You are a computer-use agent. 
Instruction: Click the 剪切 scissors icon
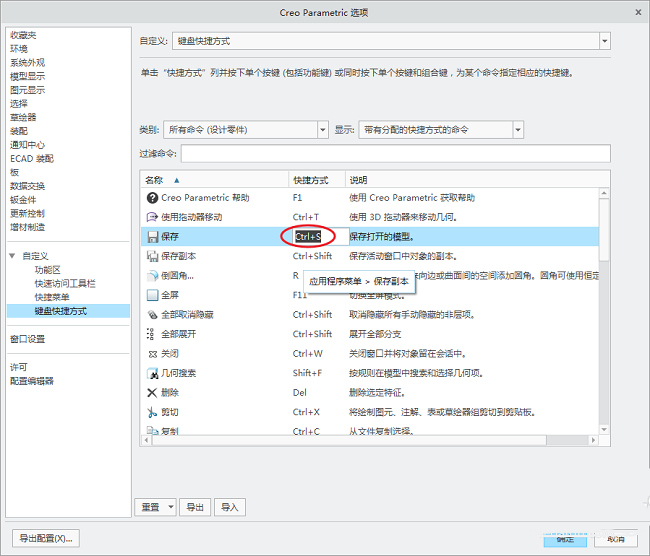click(152, 412)
